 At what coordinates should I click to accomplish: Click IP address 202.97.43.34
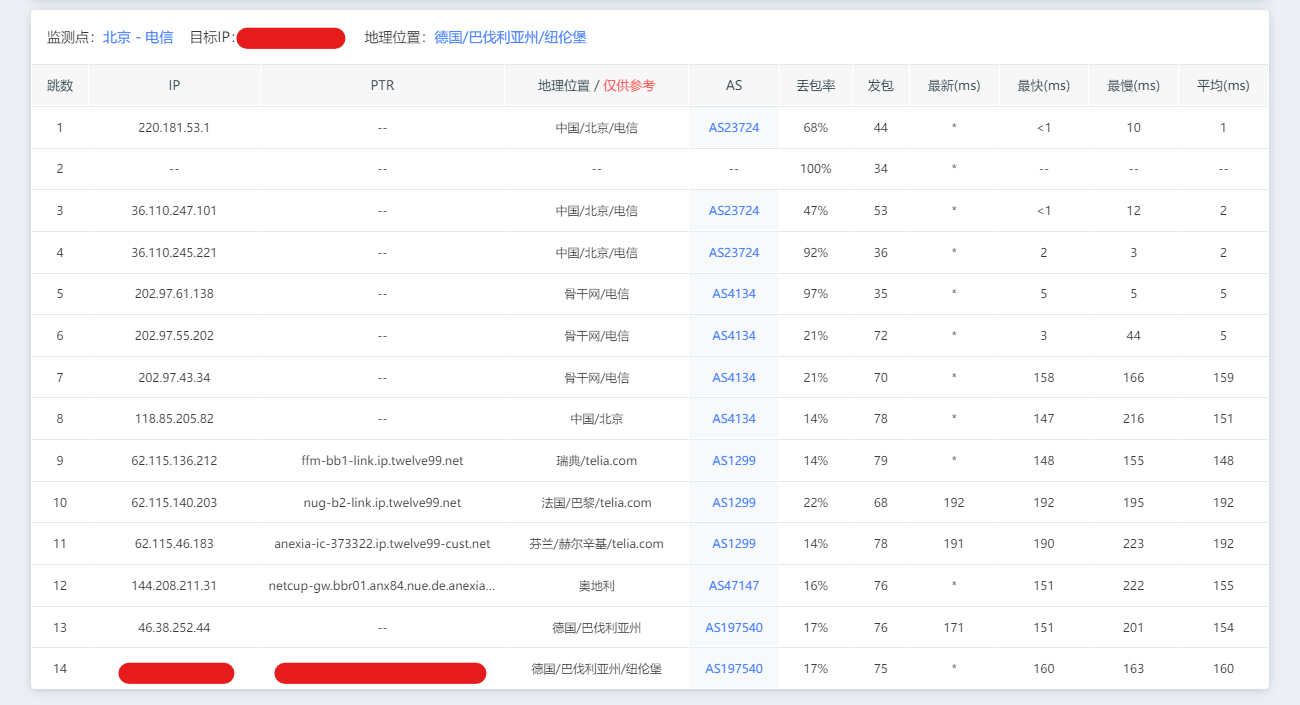point(174,378)
